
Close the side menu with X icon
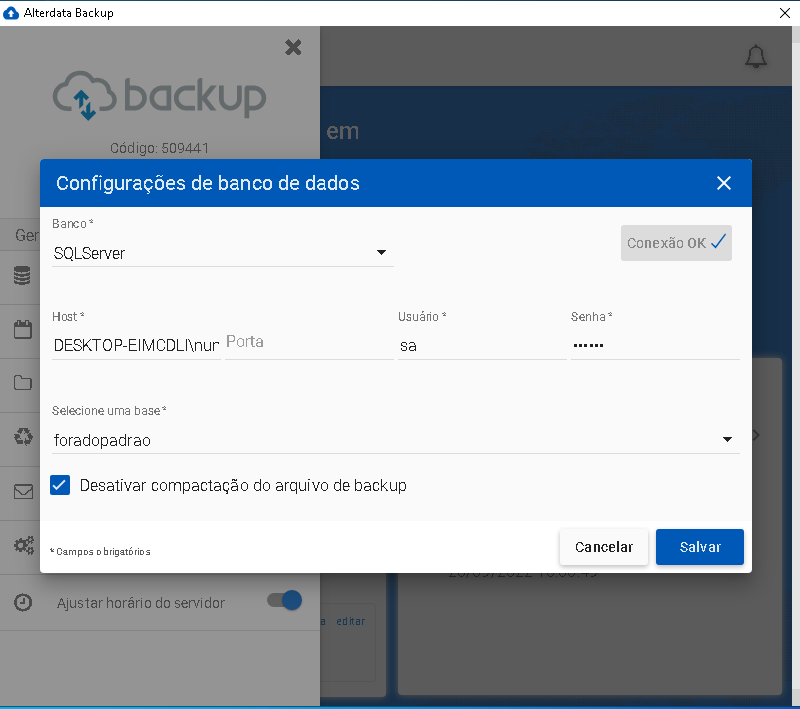(x=293, y=47)
